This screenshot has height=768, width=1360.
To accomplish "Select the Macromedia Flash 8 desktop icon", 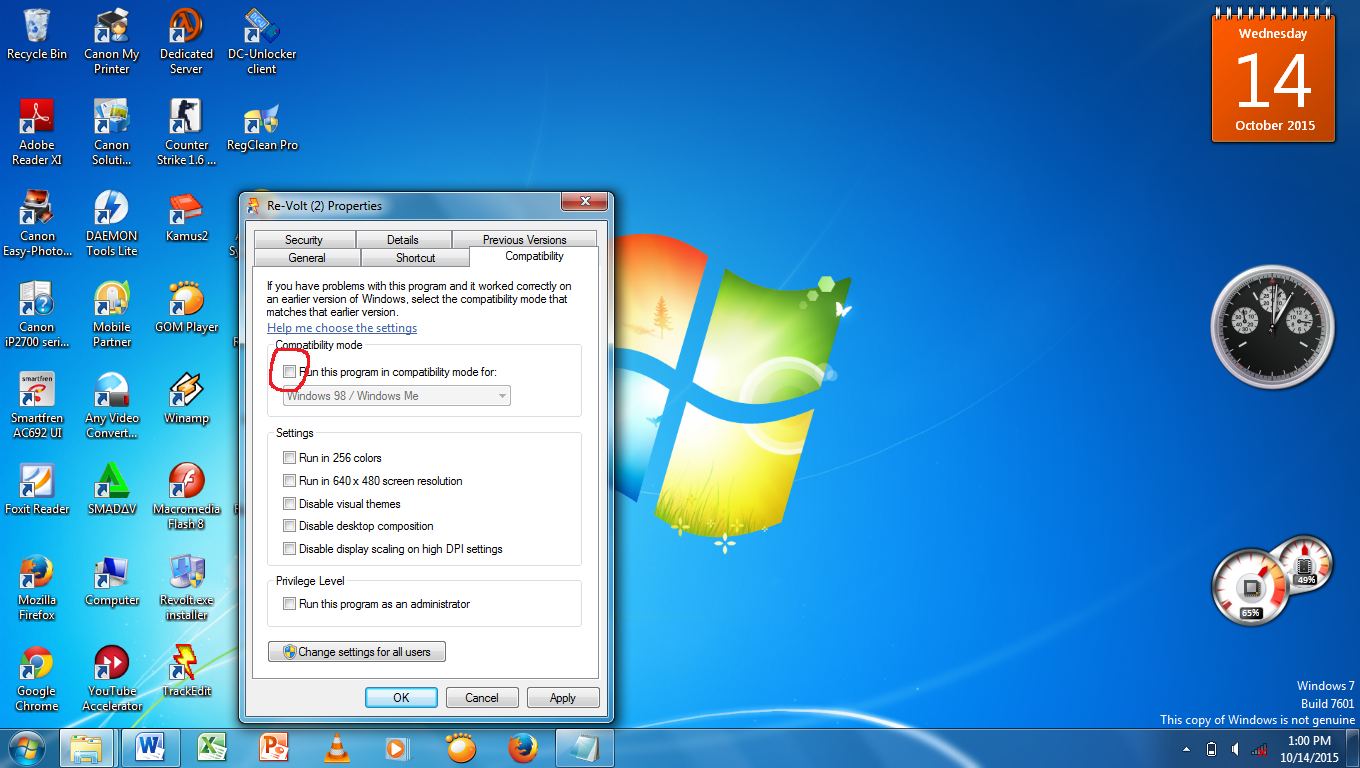I will coord(186,497).
